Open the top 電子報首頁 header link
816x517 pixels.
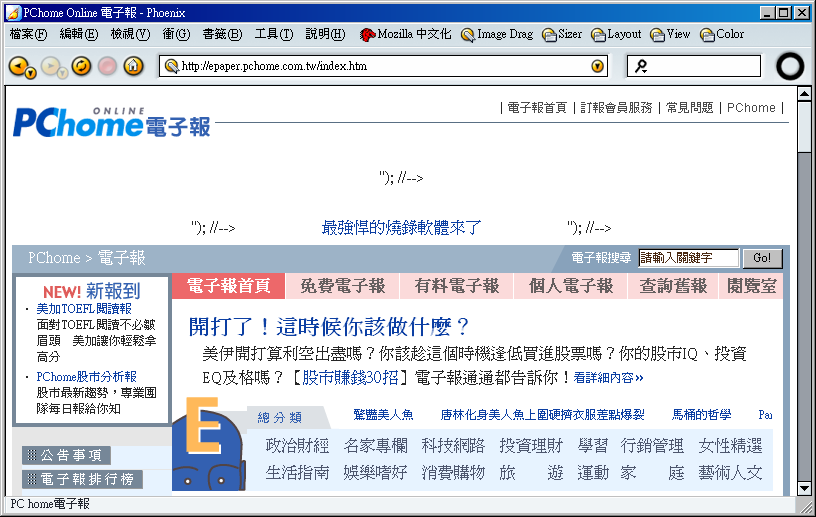tap(537, 108)
